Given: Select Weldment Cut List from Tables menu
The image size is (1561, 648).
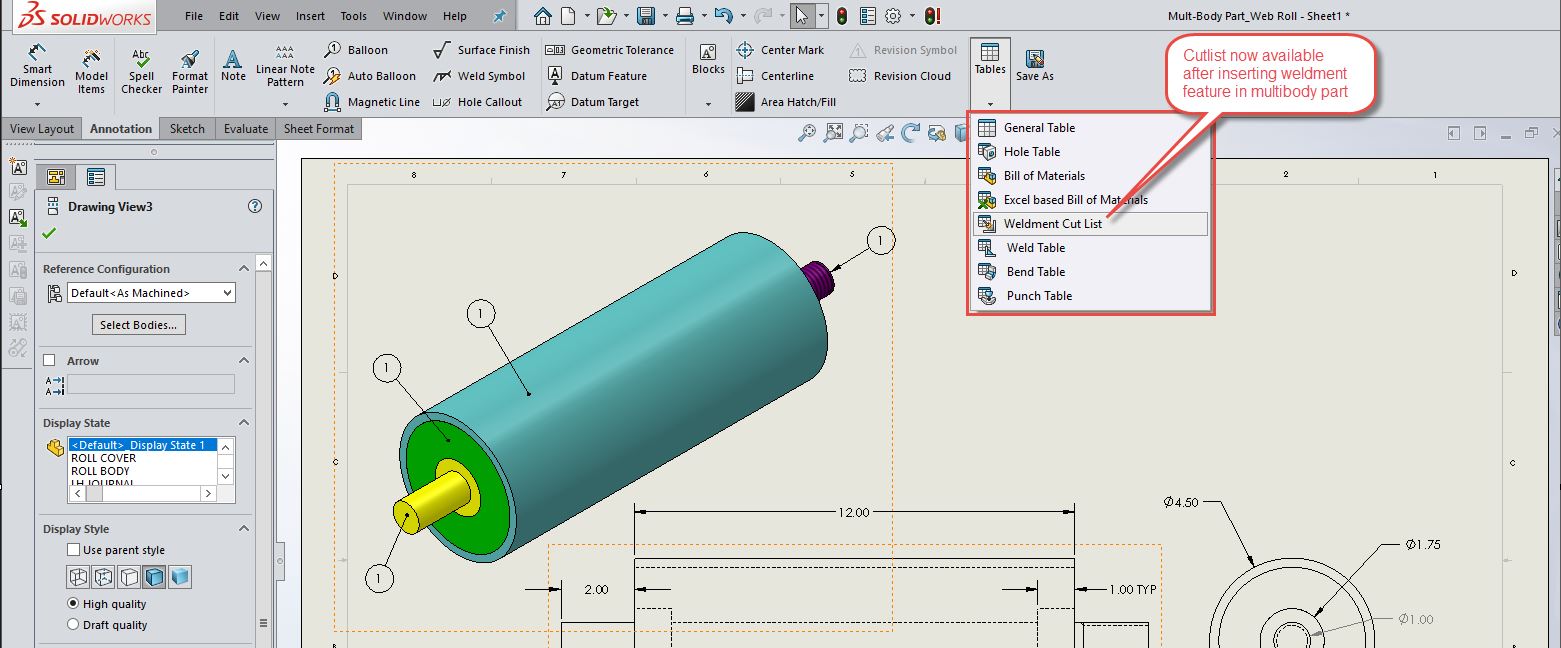Looking at the screenshot, I should (x=1091, y=224).
